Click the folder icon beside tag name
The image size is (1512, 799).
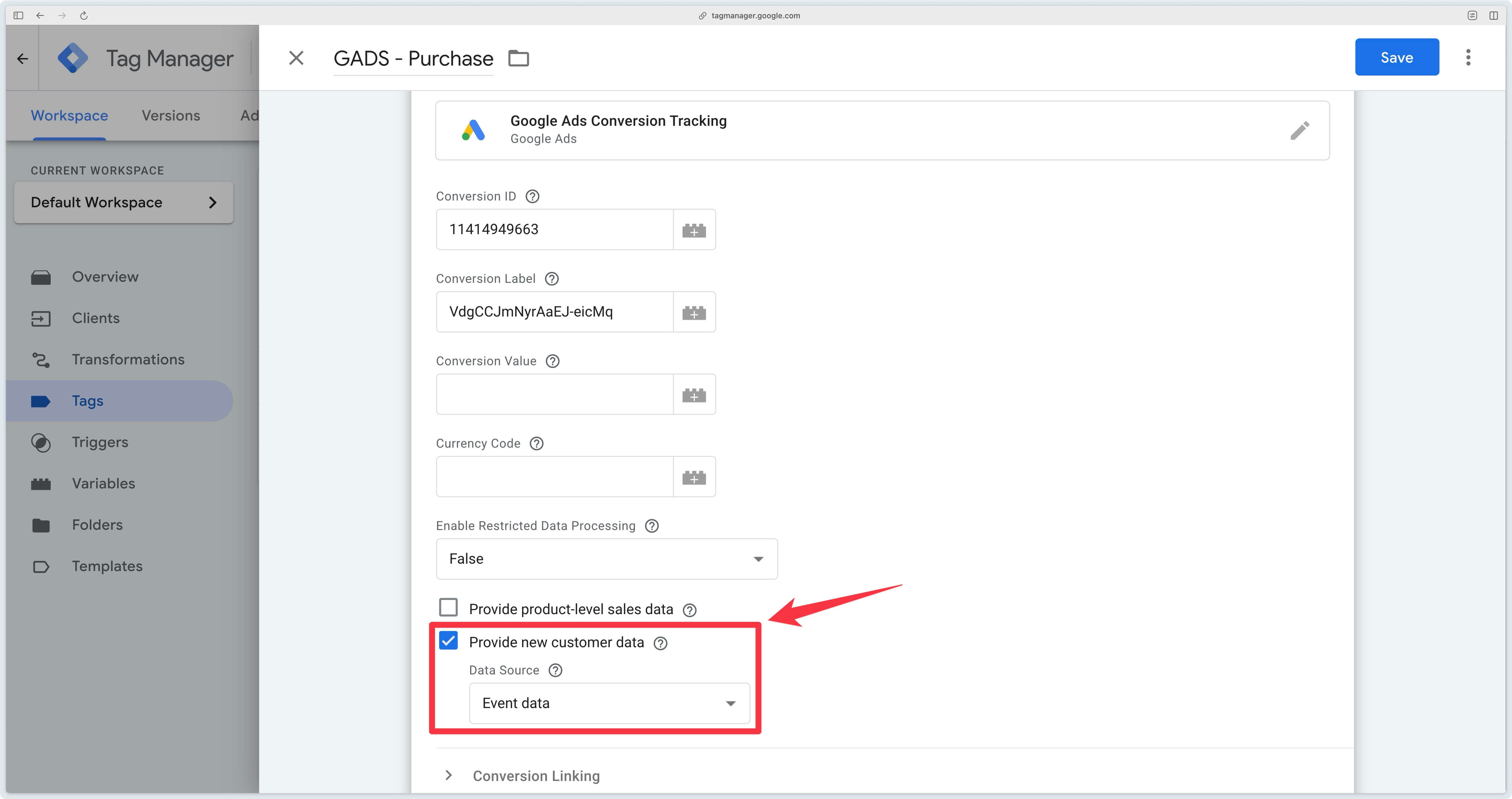click(x=518, y=58)
